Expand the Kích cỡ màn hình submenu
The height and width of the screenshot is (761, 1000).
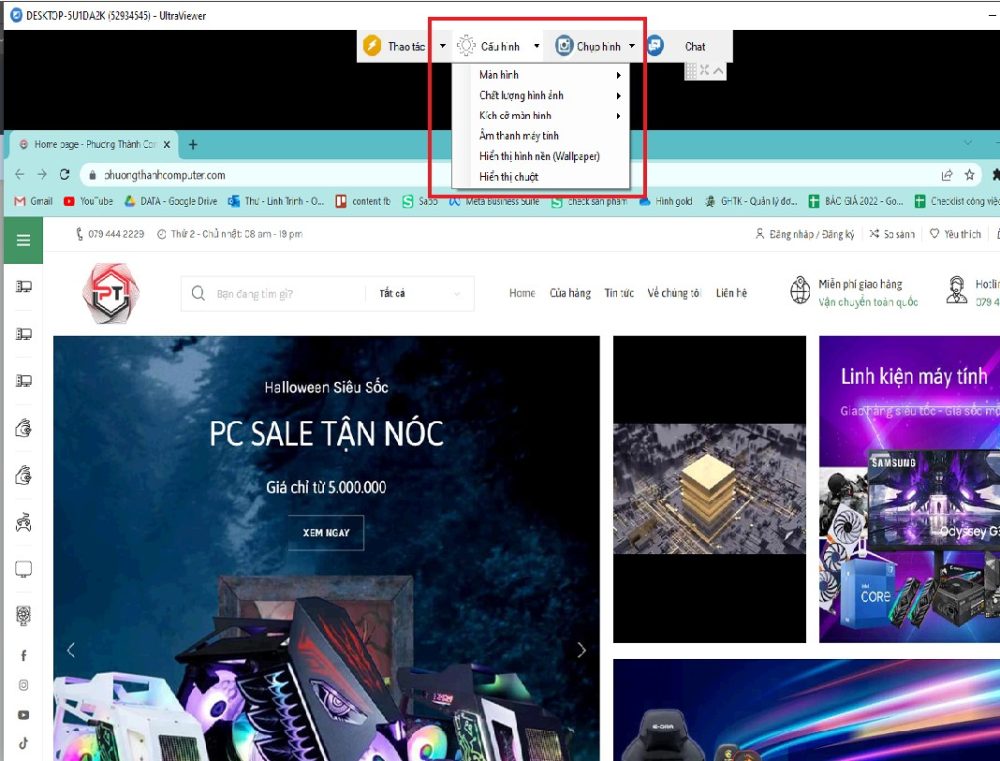pyautogui.click(x=541, y=115)
